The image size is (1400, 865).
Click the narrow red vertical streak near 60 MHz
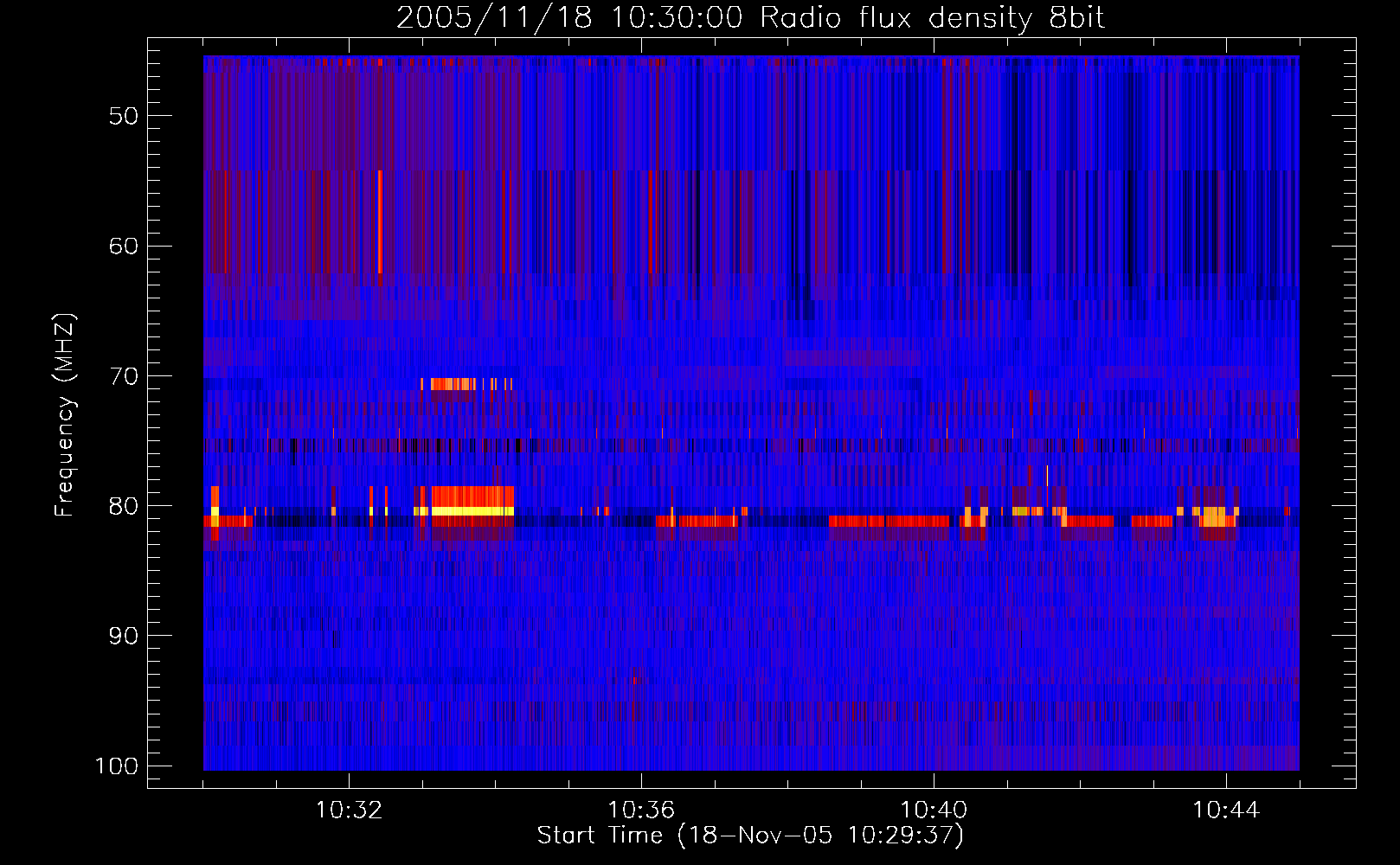click(380, 221)
